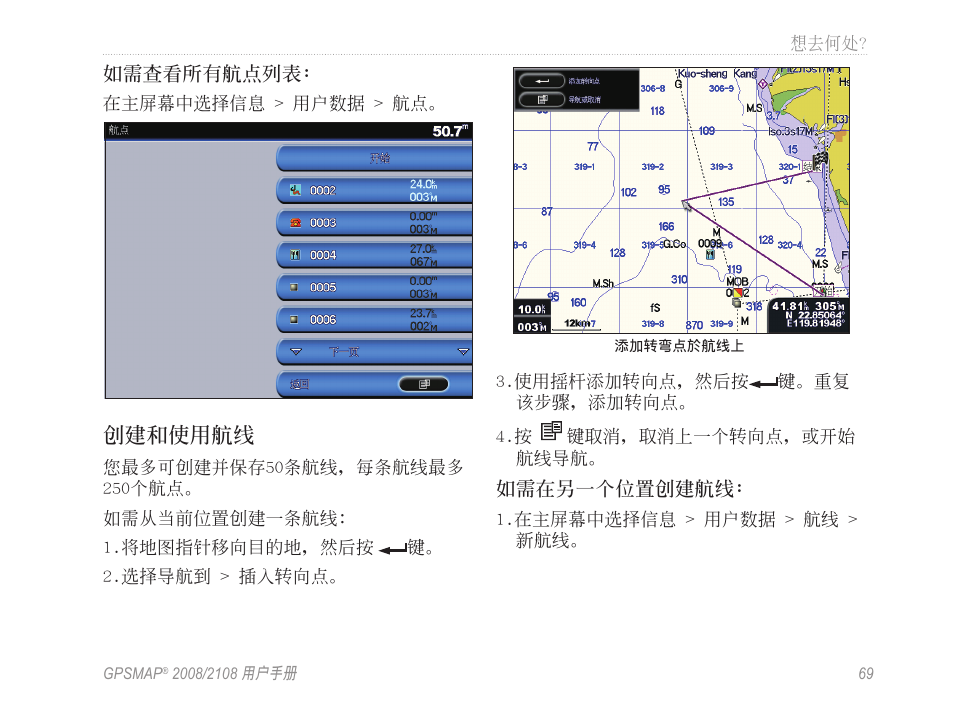
Task: Click the M.Sh seabed label on chart
Action: click(x=603, y=283)
